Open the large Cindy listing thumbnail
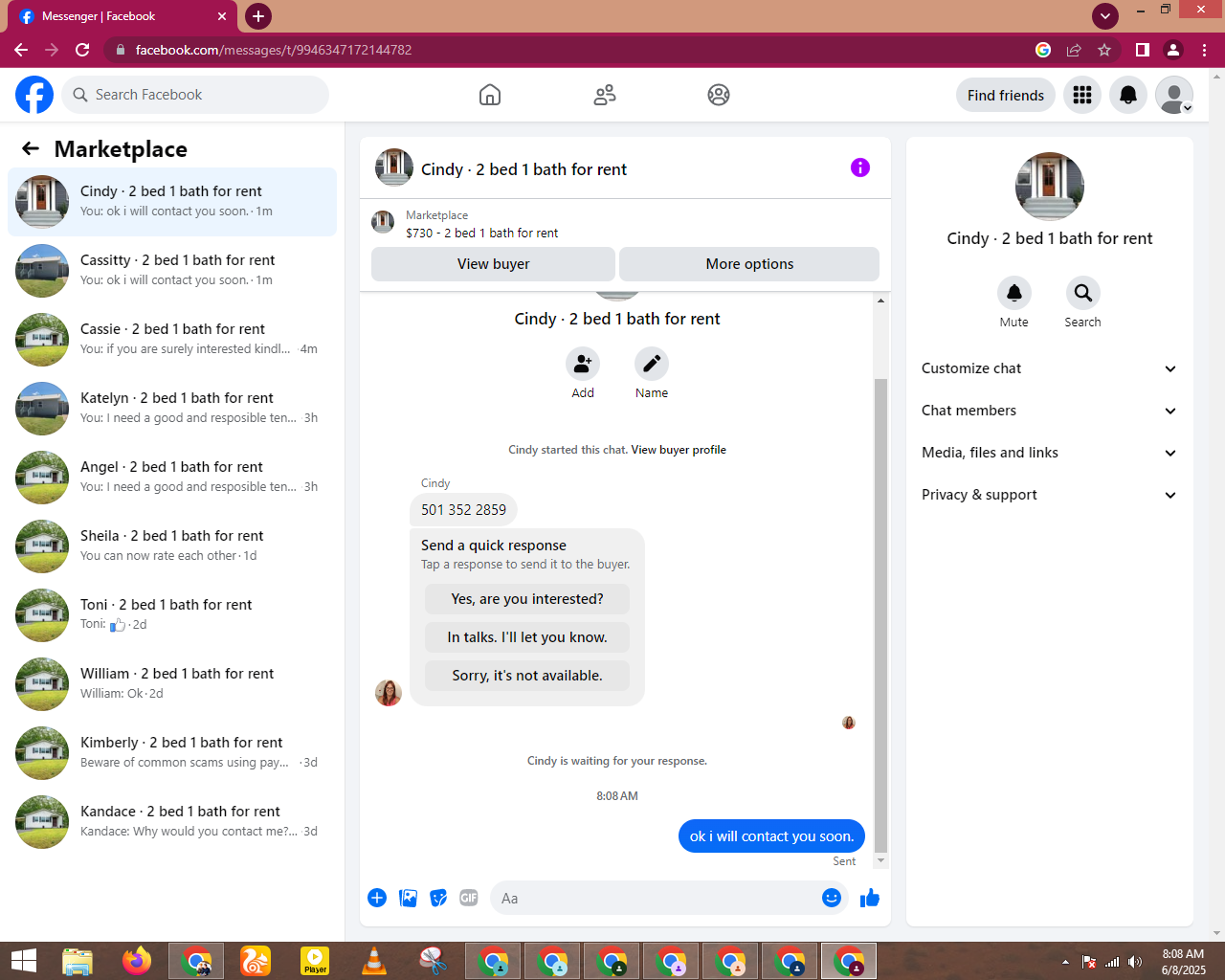Viewport: 1225px width, 980px height. coord(1050,187)
